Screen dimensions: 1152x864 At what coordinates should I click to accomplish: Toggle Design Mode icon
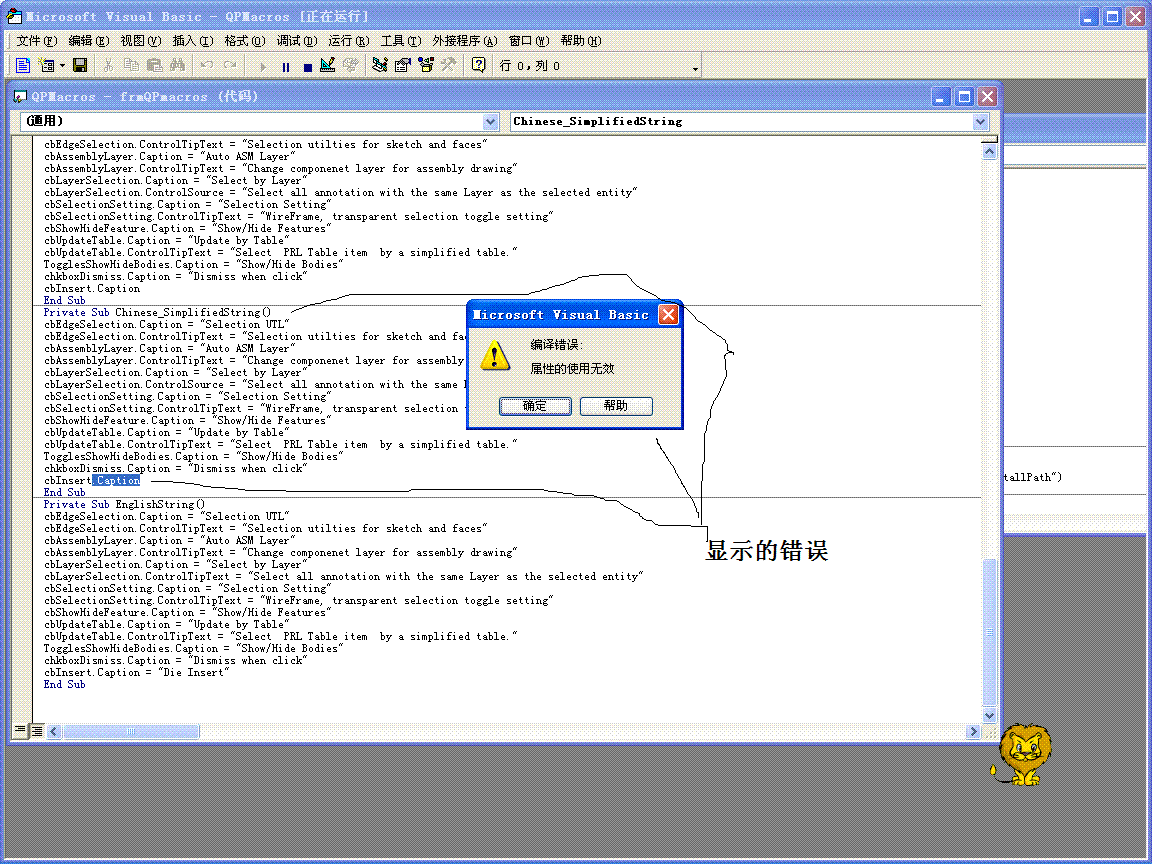[328, 65]
